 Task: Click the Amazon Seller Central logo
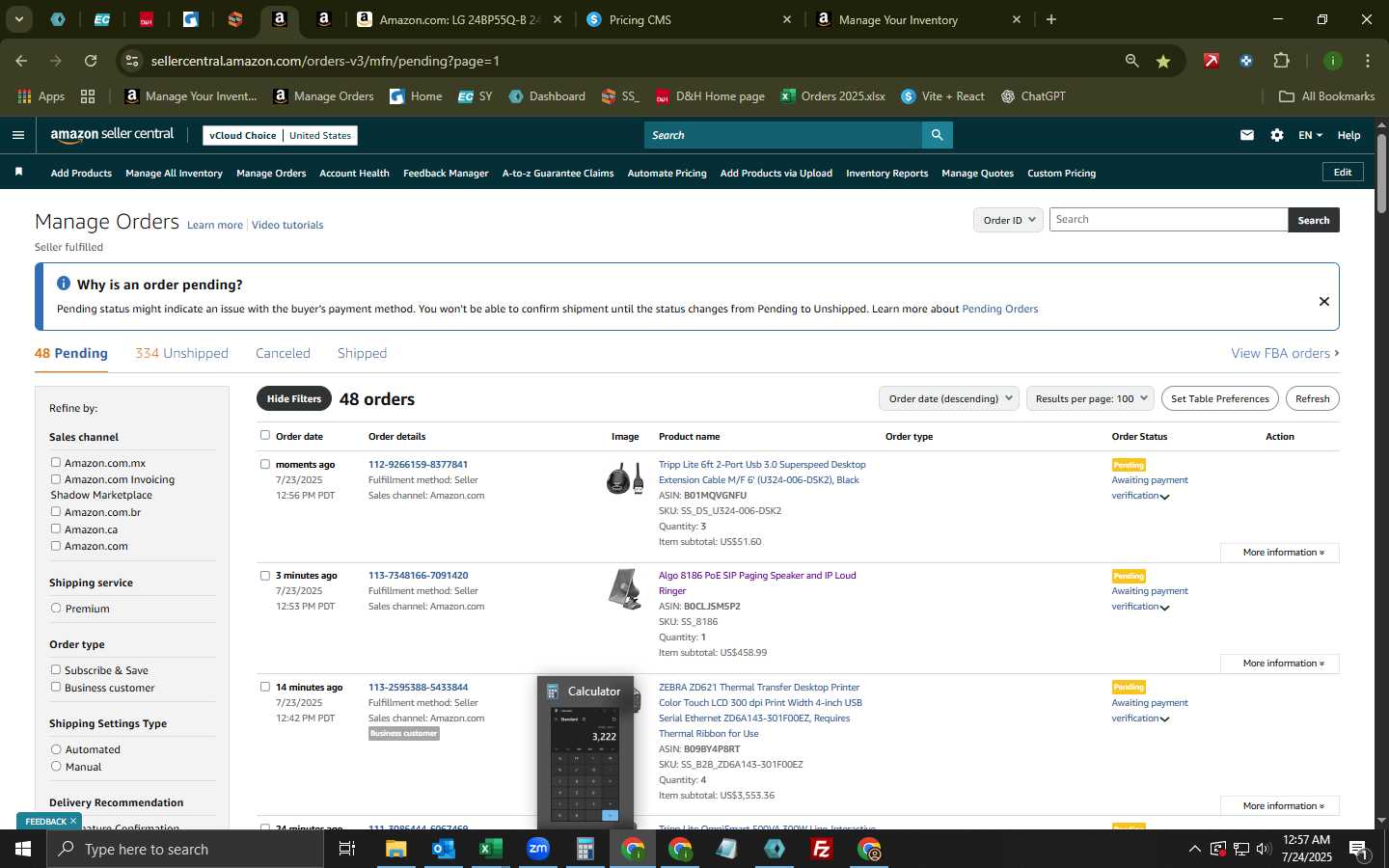(x=112, y=135)
